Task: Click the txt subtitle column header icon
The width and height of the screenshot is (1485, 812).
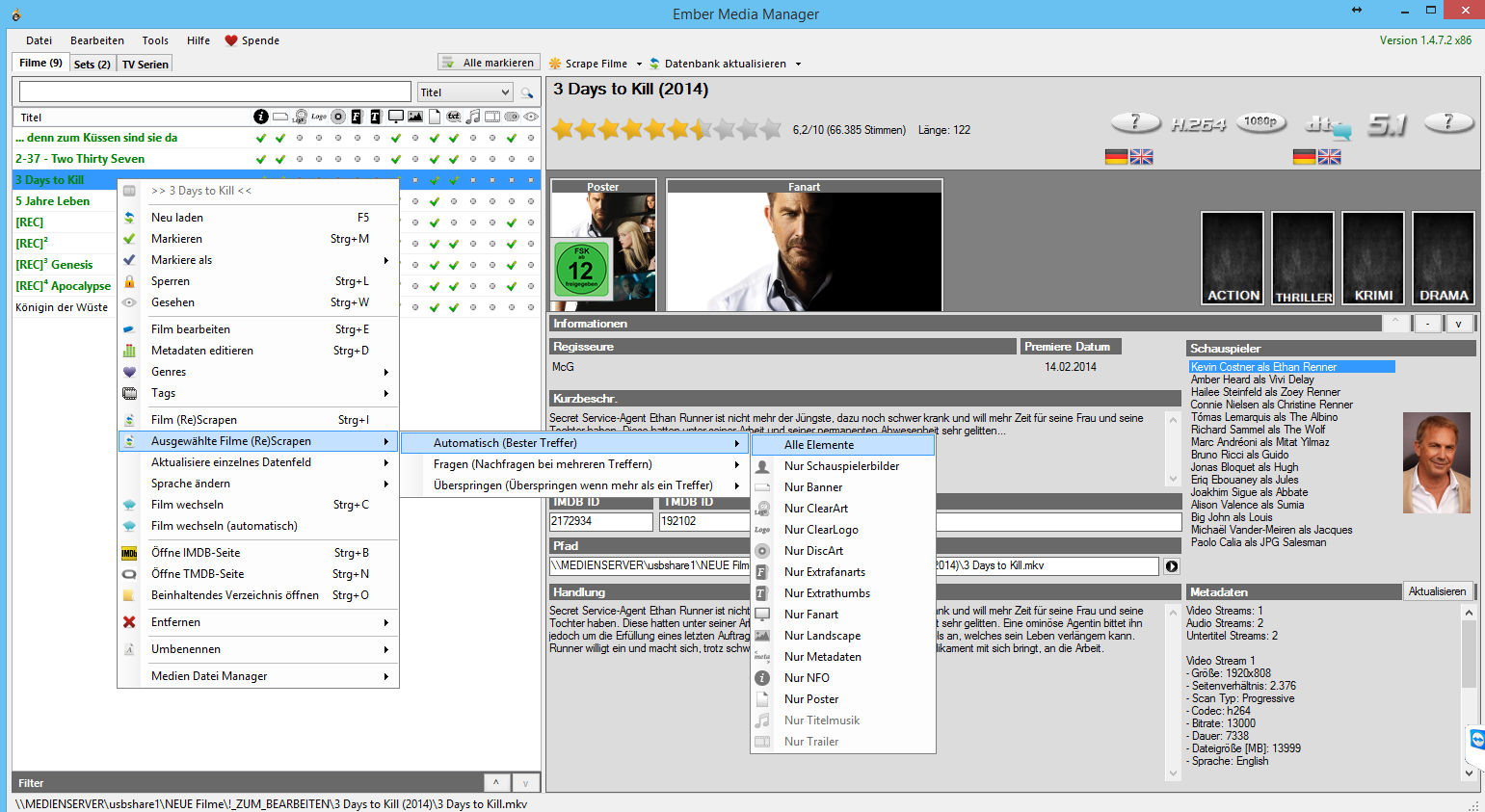Action: 454,117
